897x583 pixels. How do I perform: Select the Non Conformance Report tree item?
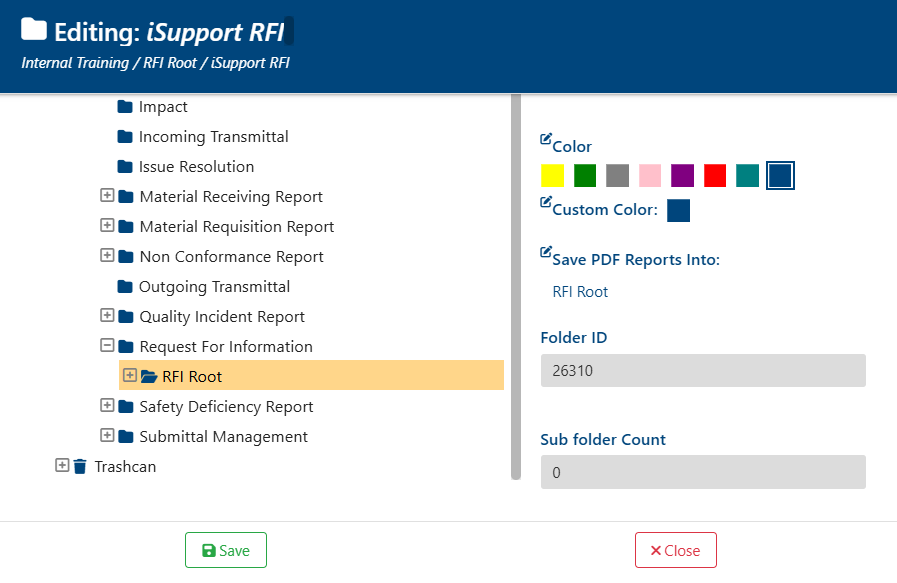coord(231,257)
